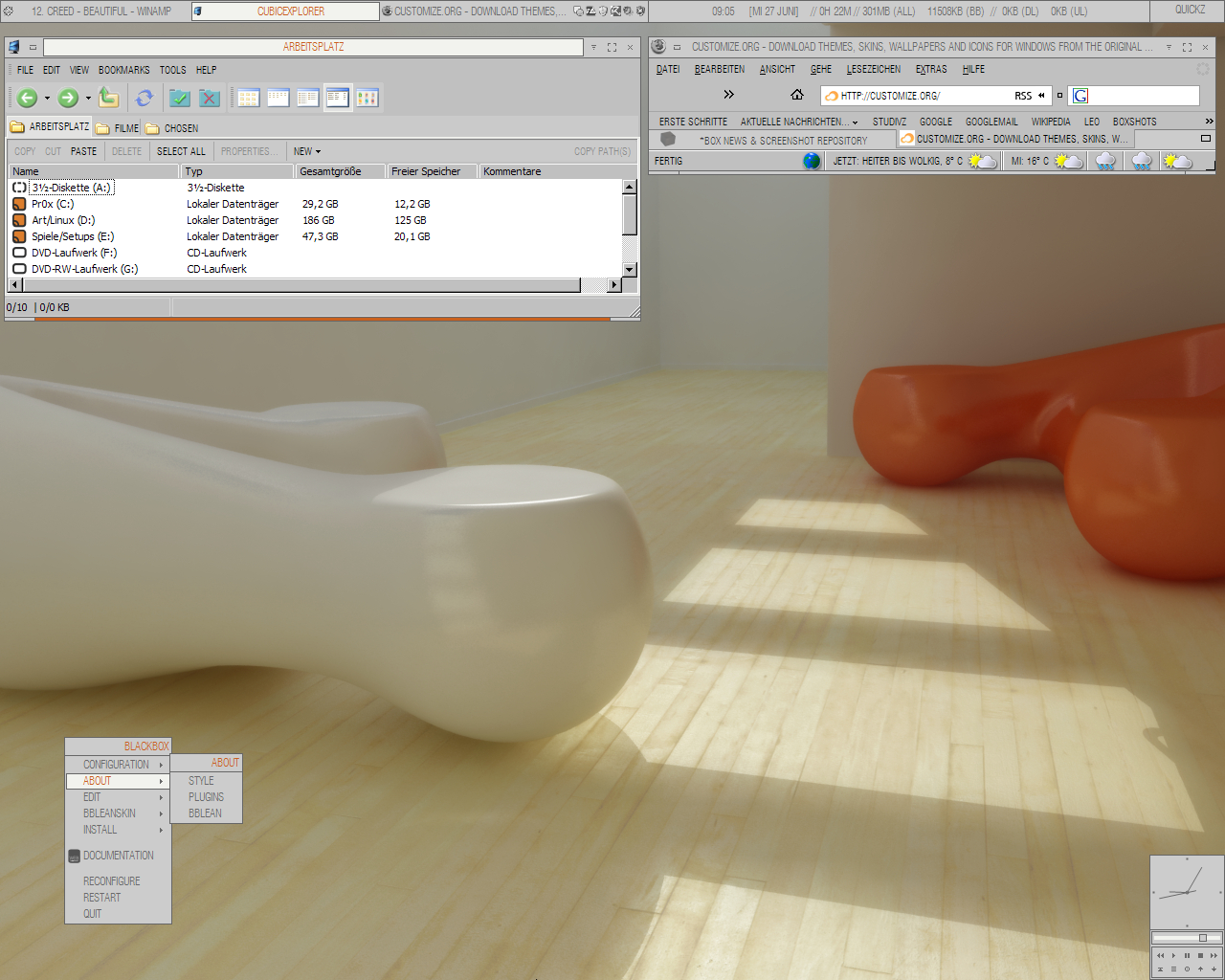Click the Select All button
The height and width of the screenshot is (980, 1225).
point(181,151)
